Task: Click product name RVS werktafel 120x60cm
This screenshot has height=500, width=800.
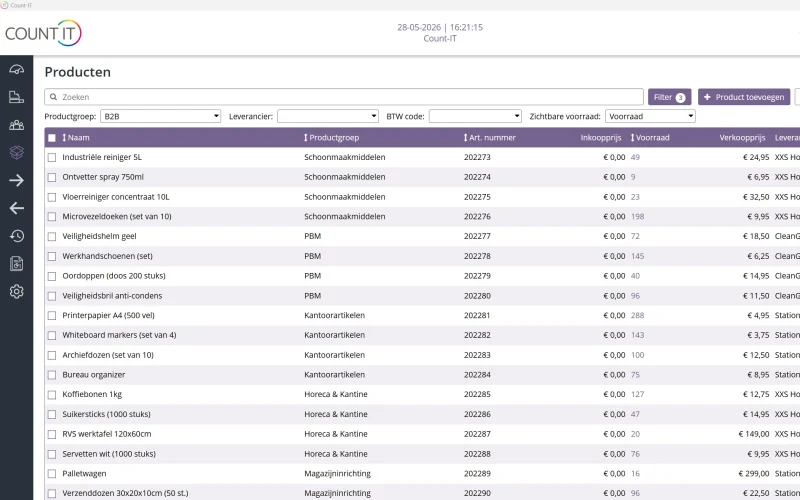Action: click(107, 434)
